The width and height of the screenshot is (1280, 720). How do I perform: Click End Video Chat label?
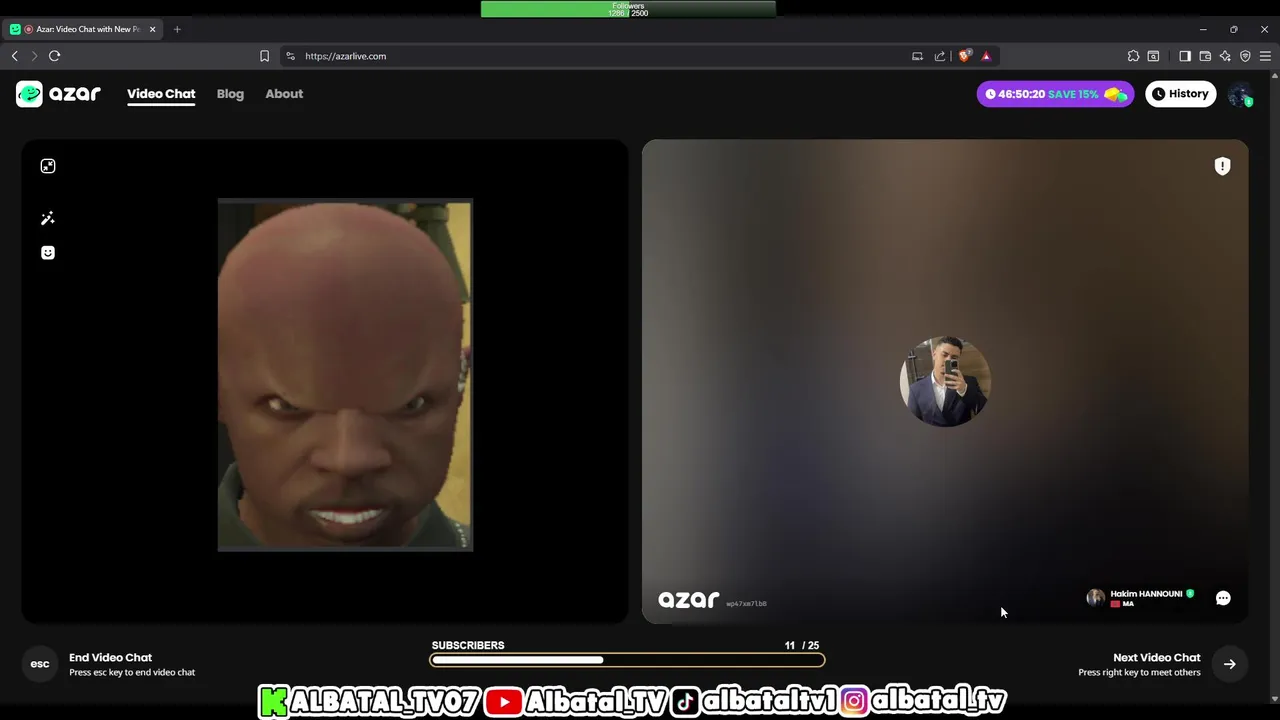tap(110, 657)
